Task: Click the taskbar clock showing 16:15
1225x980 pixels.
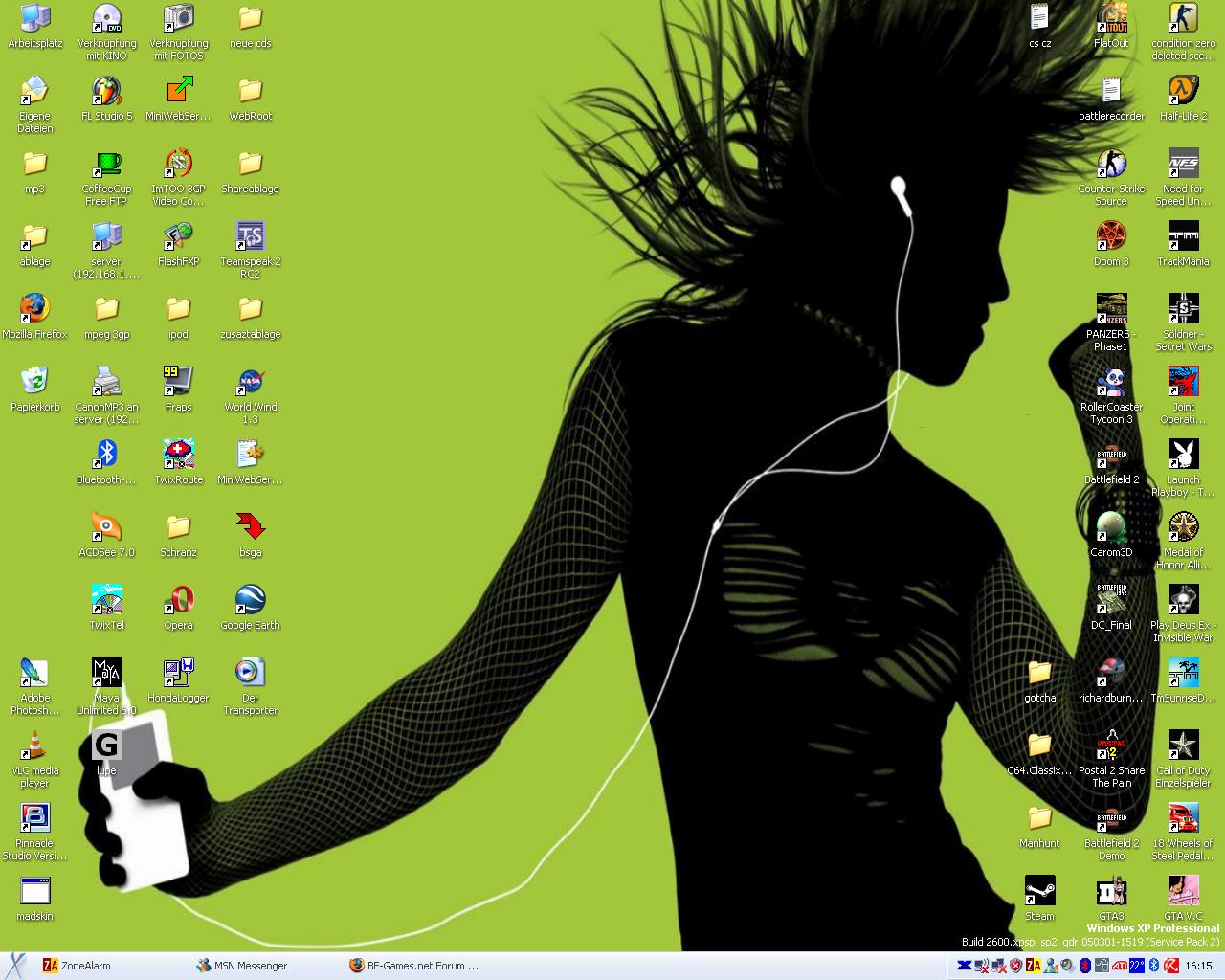Action: tap(1198, 966)
